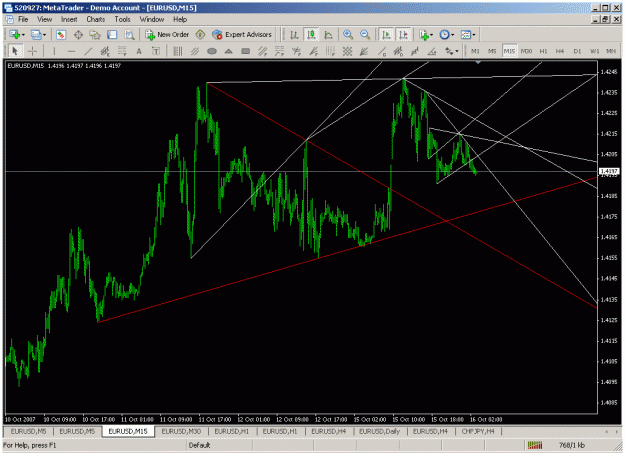This screenshot has width=625, height=453.
Task: Select the Fibonacci fan tool
Action: pos(313,51)
